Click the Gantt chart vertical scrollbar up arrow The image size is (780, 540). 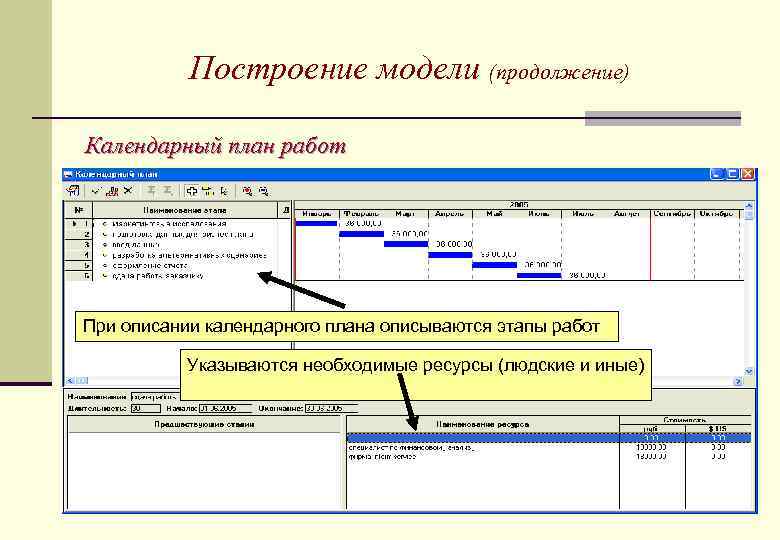tap(749, 205)
